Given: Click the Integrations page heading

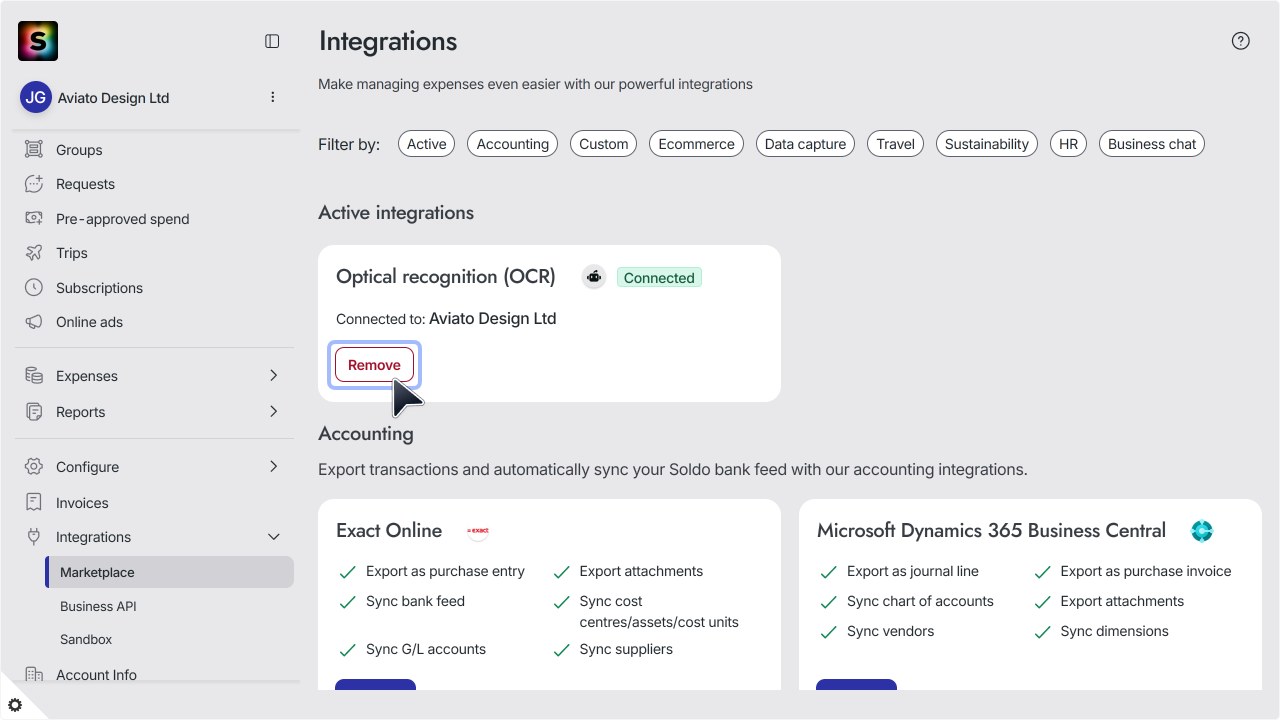Looking at the screenshot, I should point(388,41).
